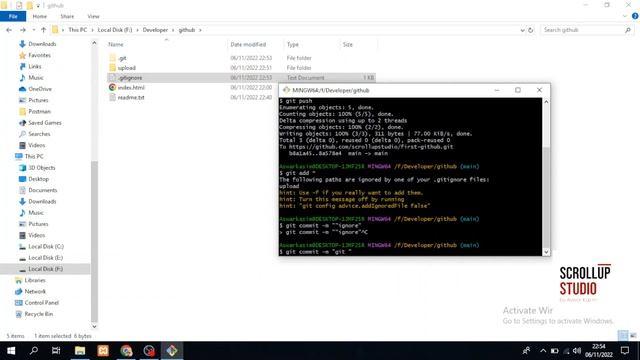Open Favorites in the navigation pane
The height and width of the screenshot is (360, 640).
(x=39, y=55)
